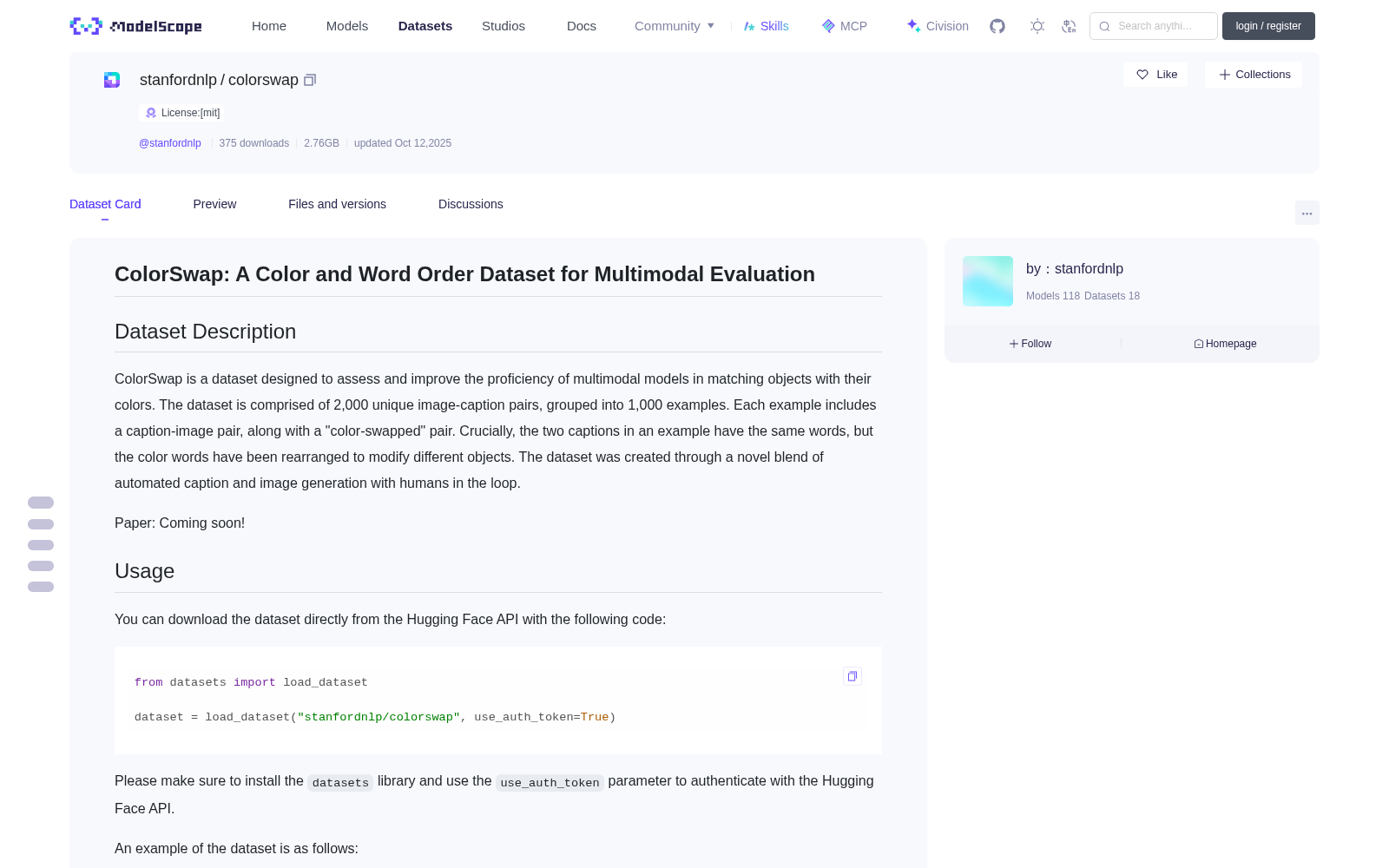Image resolution: width=1389 pixels, height=868 pixels.
Task: Switch to the Preview tab
Action: click(214, 204)
